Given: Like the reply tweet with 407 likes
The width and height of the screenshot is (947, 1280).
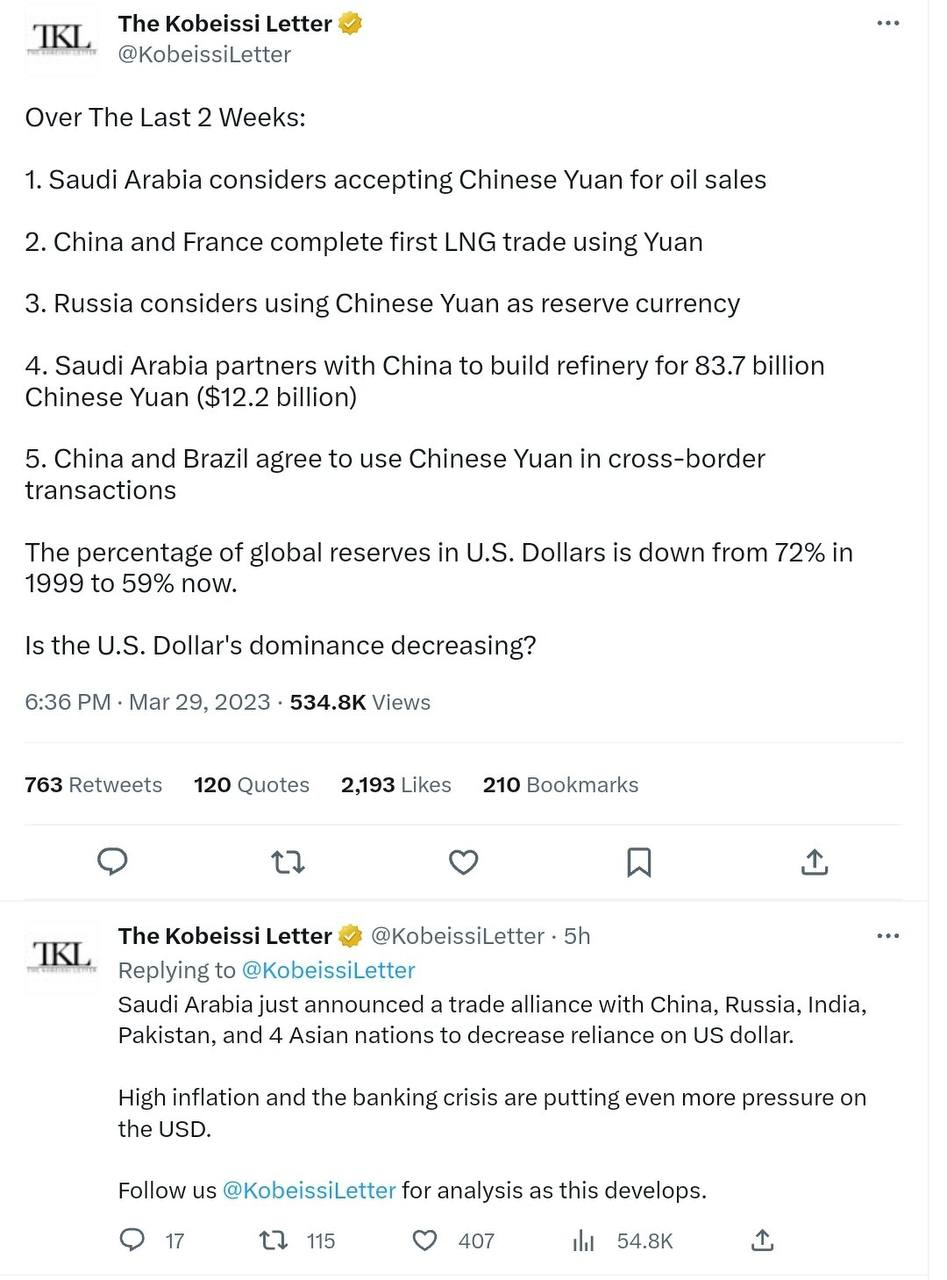Looking at the screenshot, I should click(425, 1241).
